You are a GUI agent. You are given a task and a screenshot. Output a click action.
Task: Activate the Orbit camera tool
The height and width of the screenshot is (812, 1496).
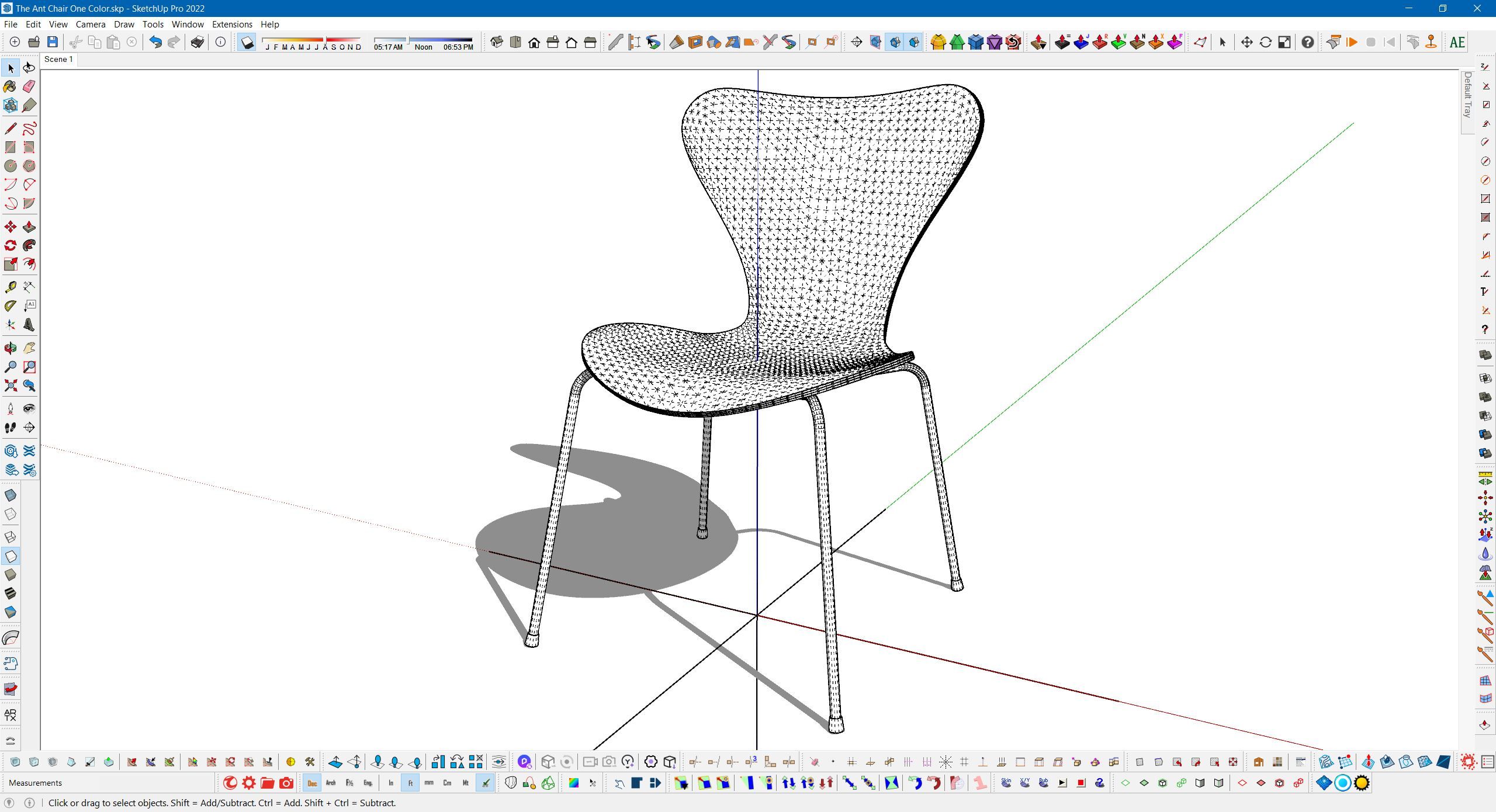(x=10, y=348)
